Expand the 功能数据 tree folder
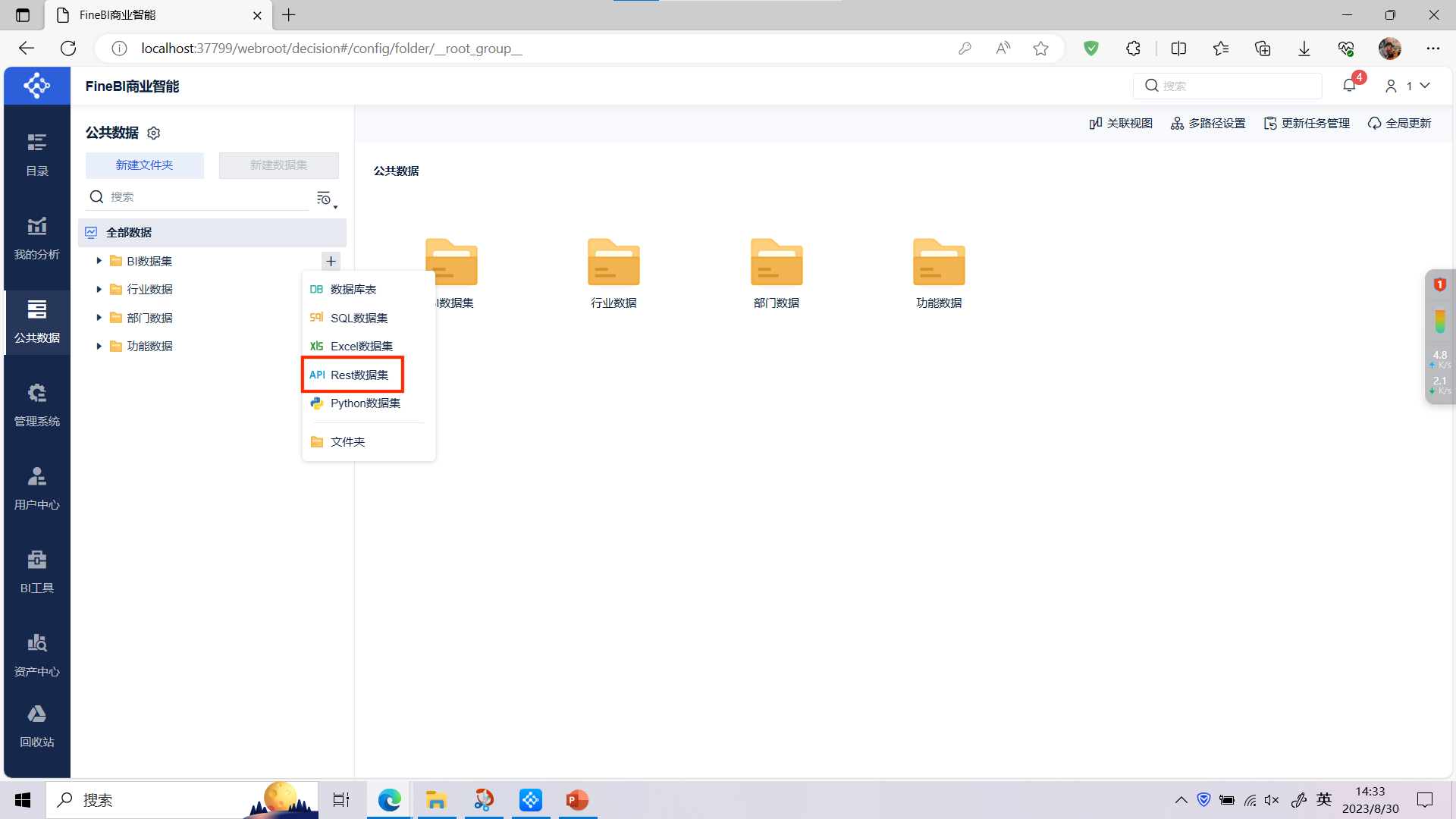 (x=99, y=347)
